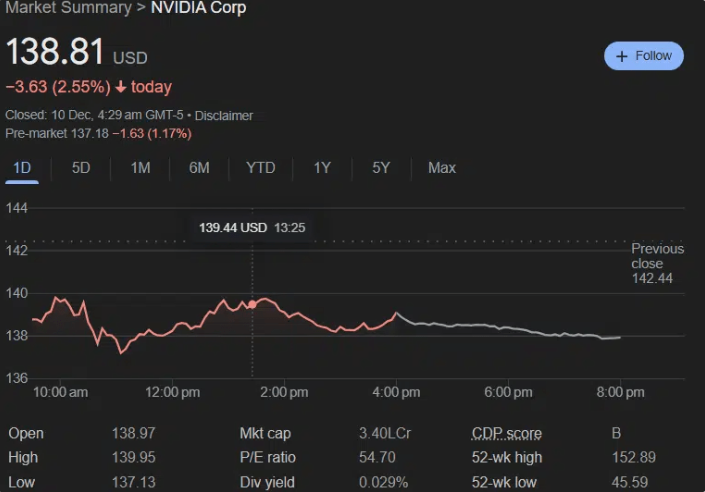
Task: Click the 12:00 pm axis label
Action: tap(172, 392)
